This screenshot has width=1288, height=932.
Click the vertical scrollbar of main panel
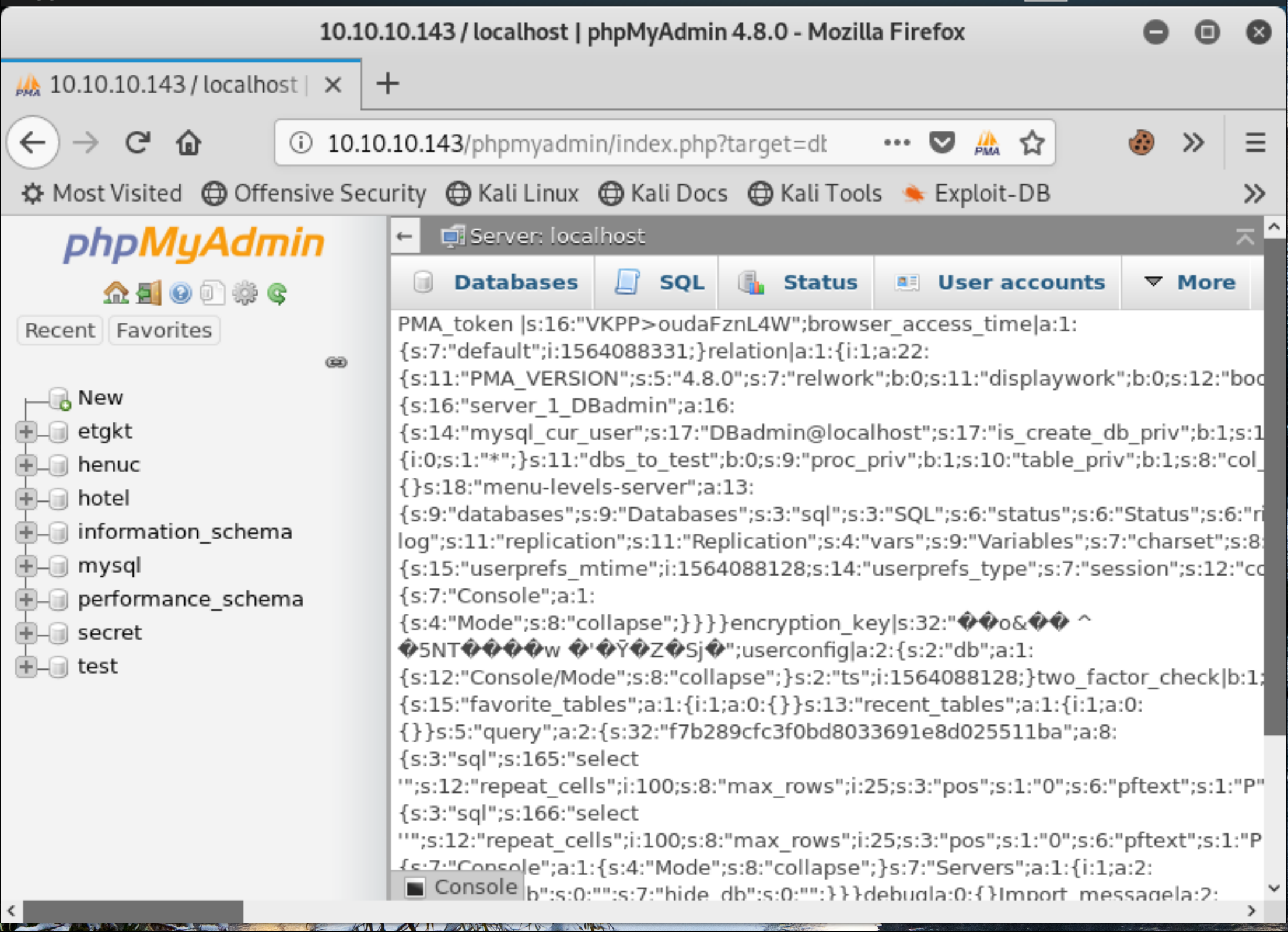pyautogui.click(x=1275, y=487)
